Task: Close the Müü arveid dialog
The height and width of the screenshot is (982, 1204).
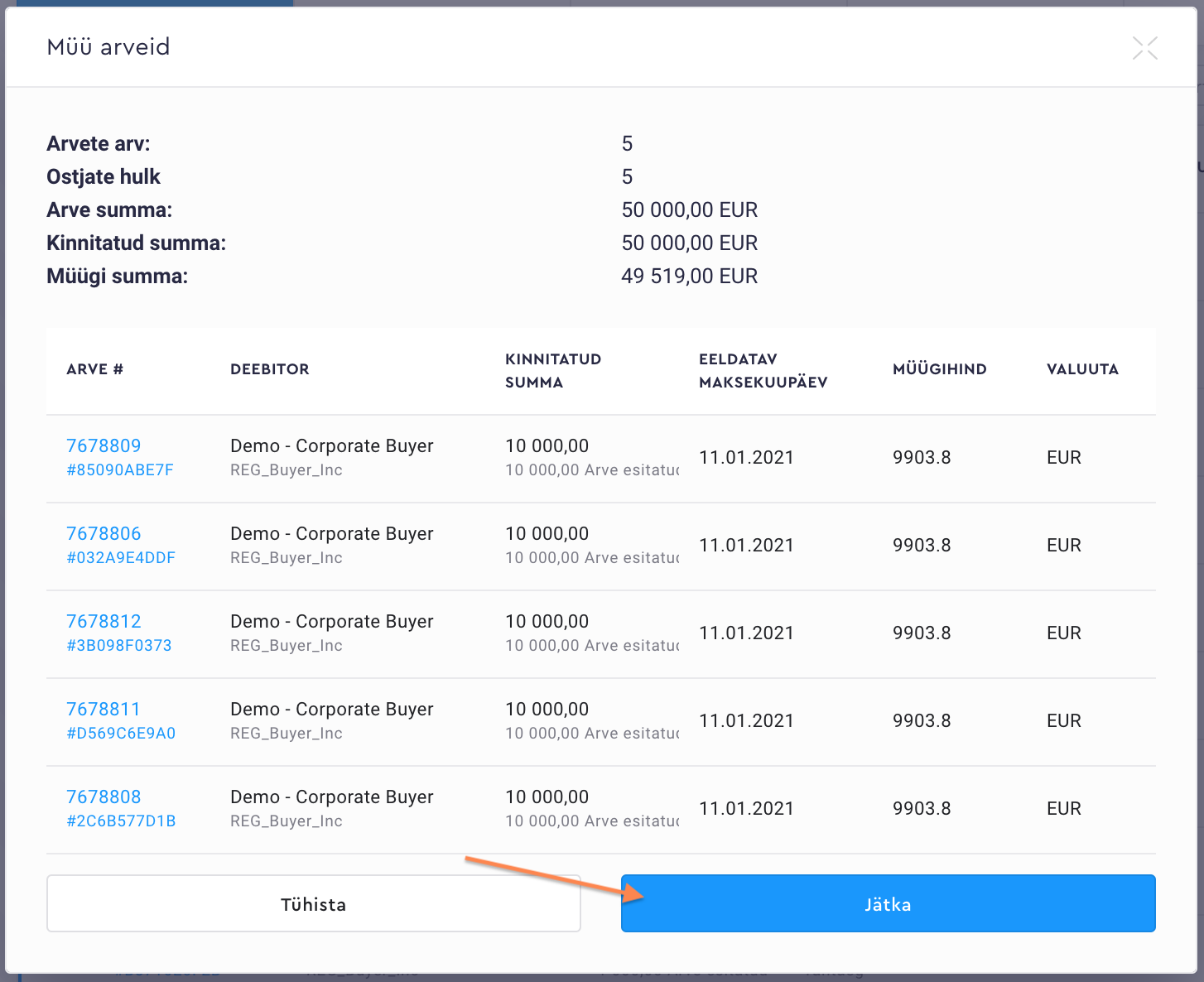Action: point(1144,48)
